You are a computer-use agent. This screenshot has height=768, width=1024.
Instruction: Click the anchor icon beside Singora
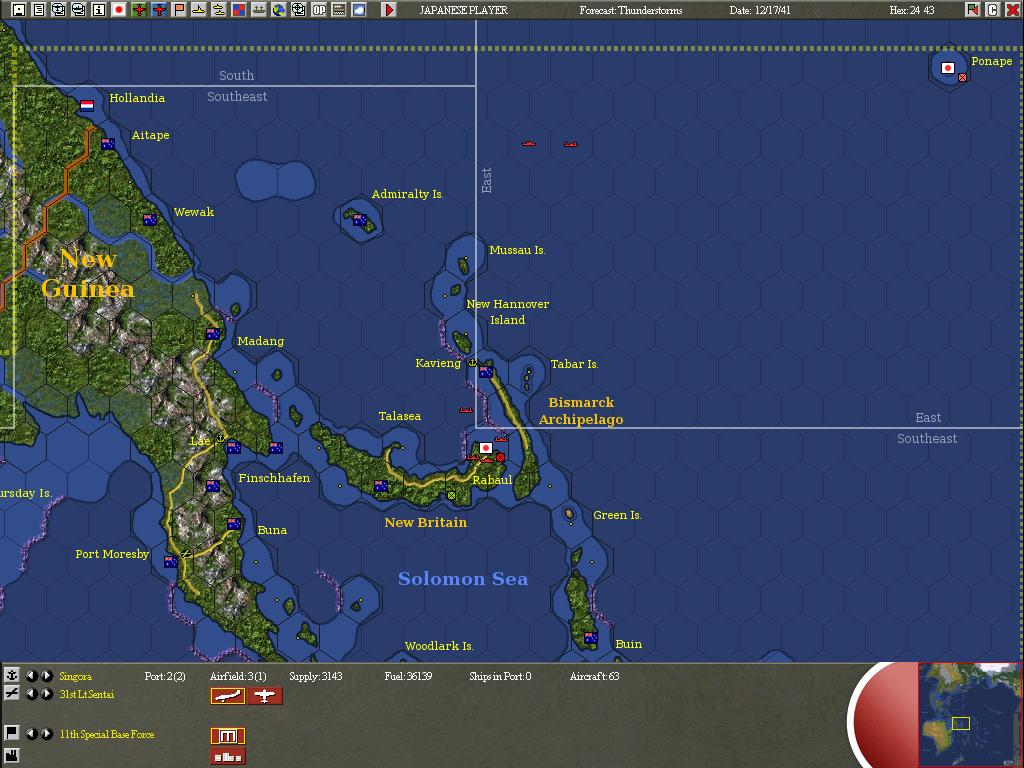point(11,675)
